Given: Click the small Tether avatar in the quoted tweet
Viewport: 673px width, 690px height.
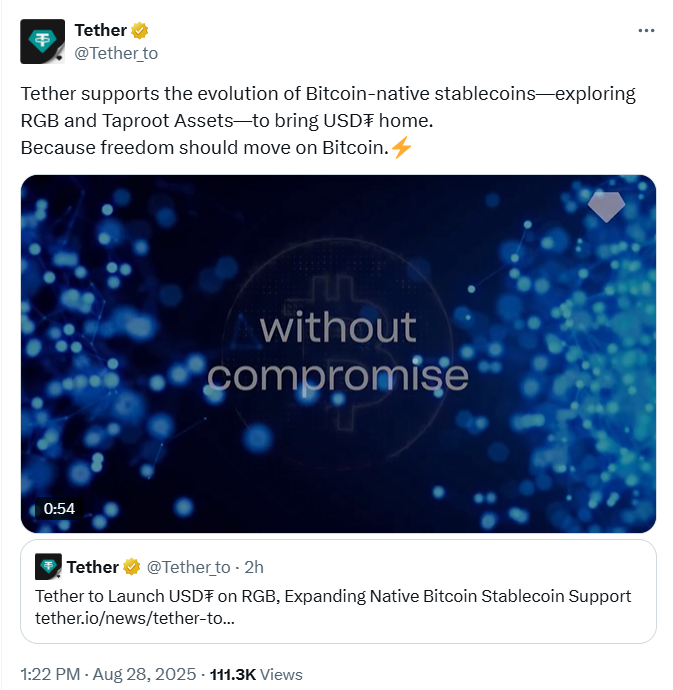Looking at the screenshot, I should 48,567.
